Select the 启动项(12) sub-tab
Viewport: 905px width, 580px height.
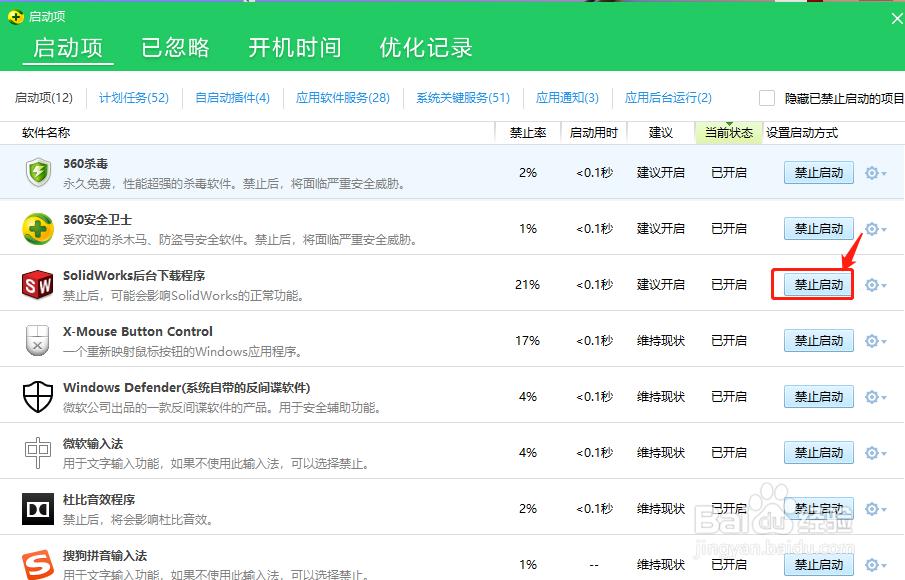pos(44,98)
